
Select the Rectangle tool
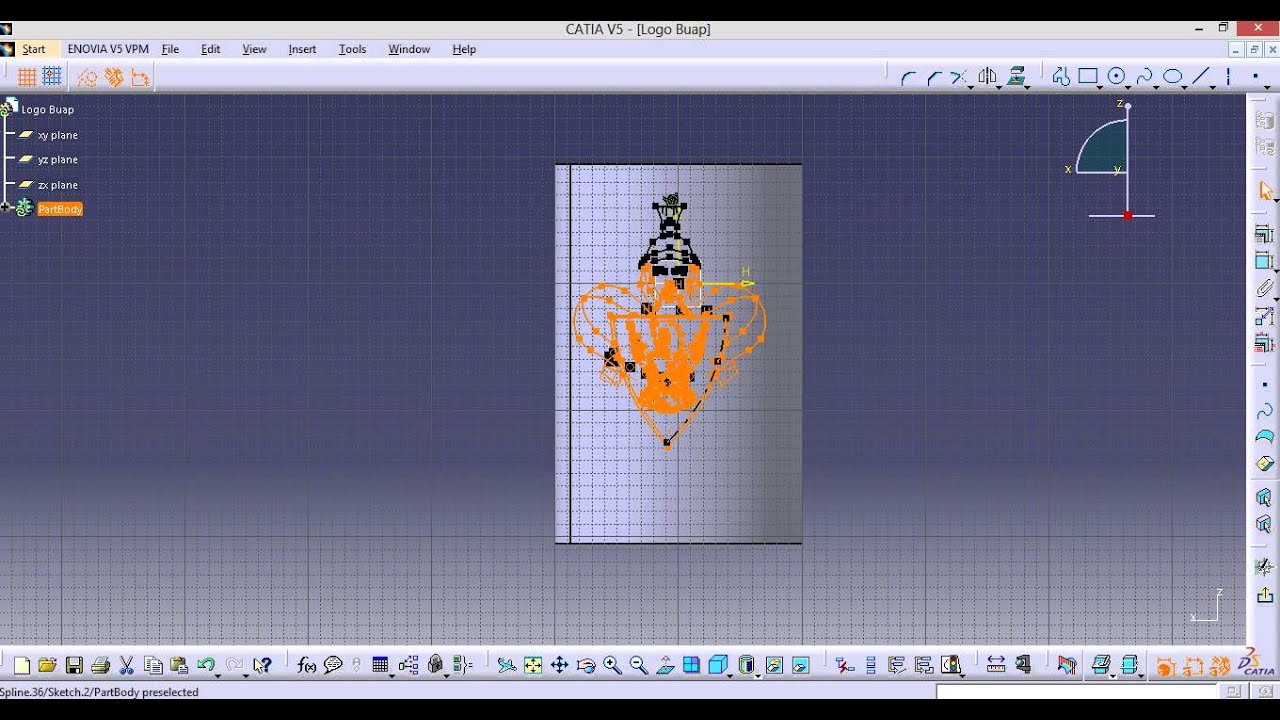tap(1088, 77)
